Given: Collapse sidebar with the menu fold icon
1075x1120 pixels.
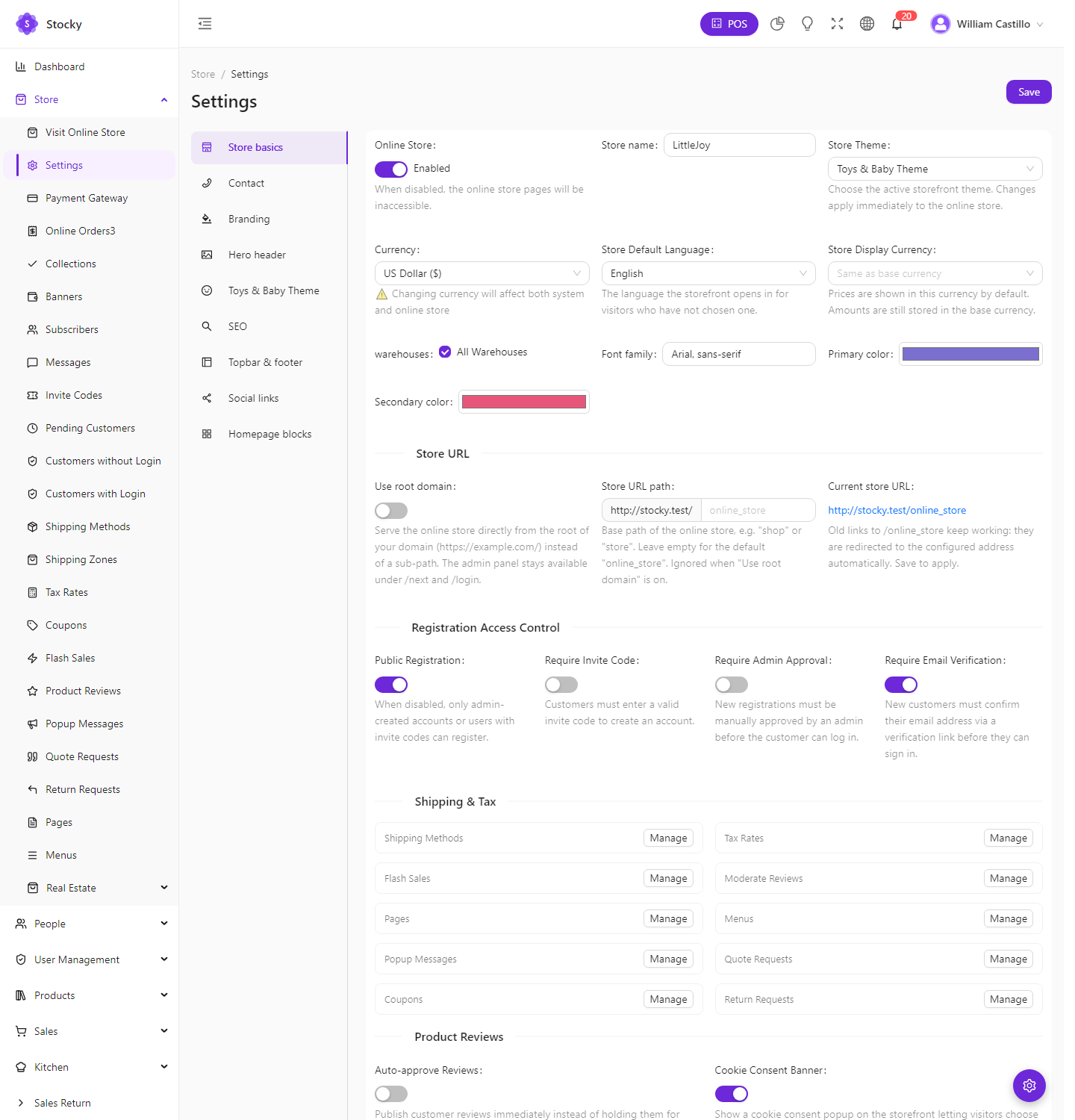Looking at the screenshot, I should coord(205,24).
